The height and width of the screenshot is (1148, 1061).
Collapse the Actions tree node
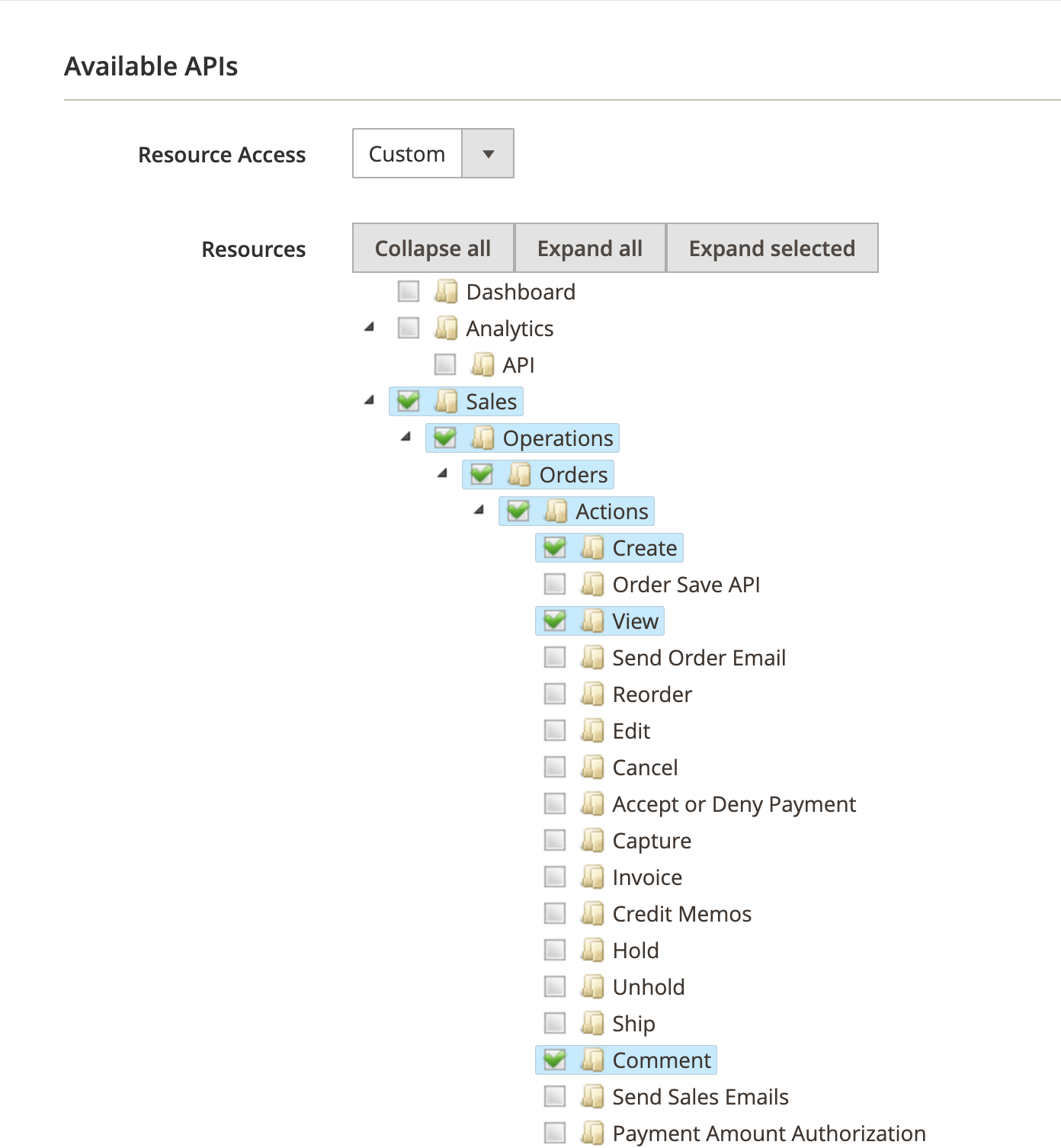click(479, 510)
